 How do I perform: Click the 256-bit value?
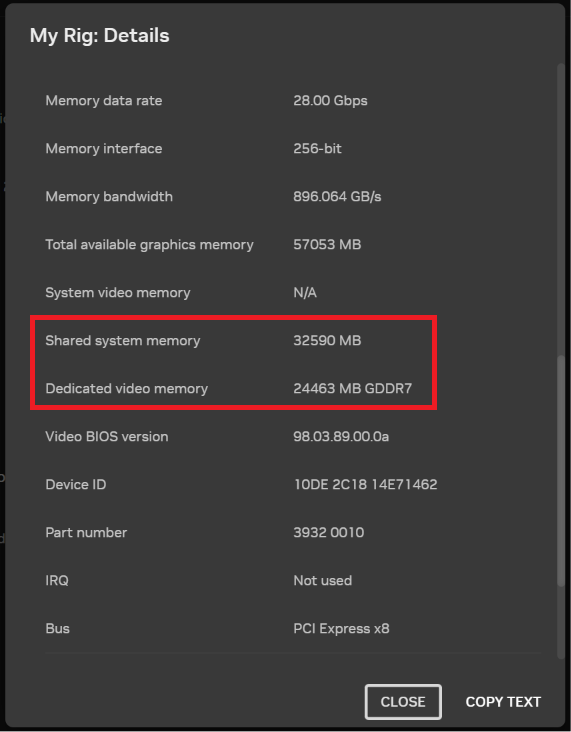coord(317,148)
